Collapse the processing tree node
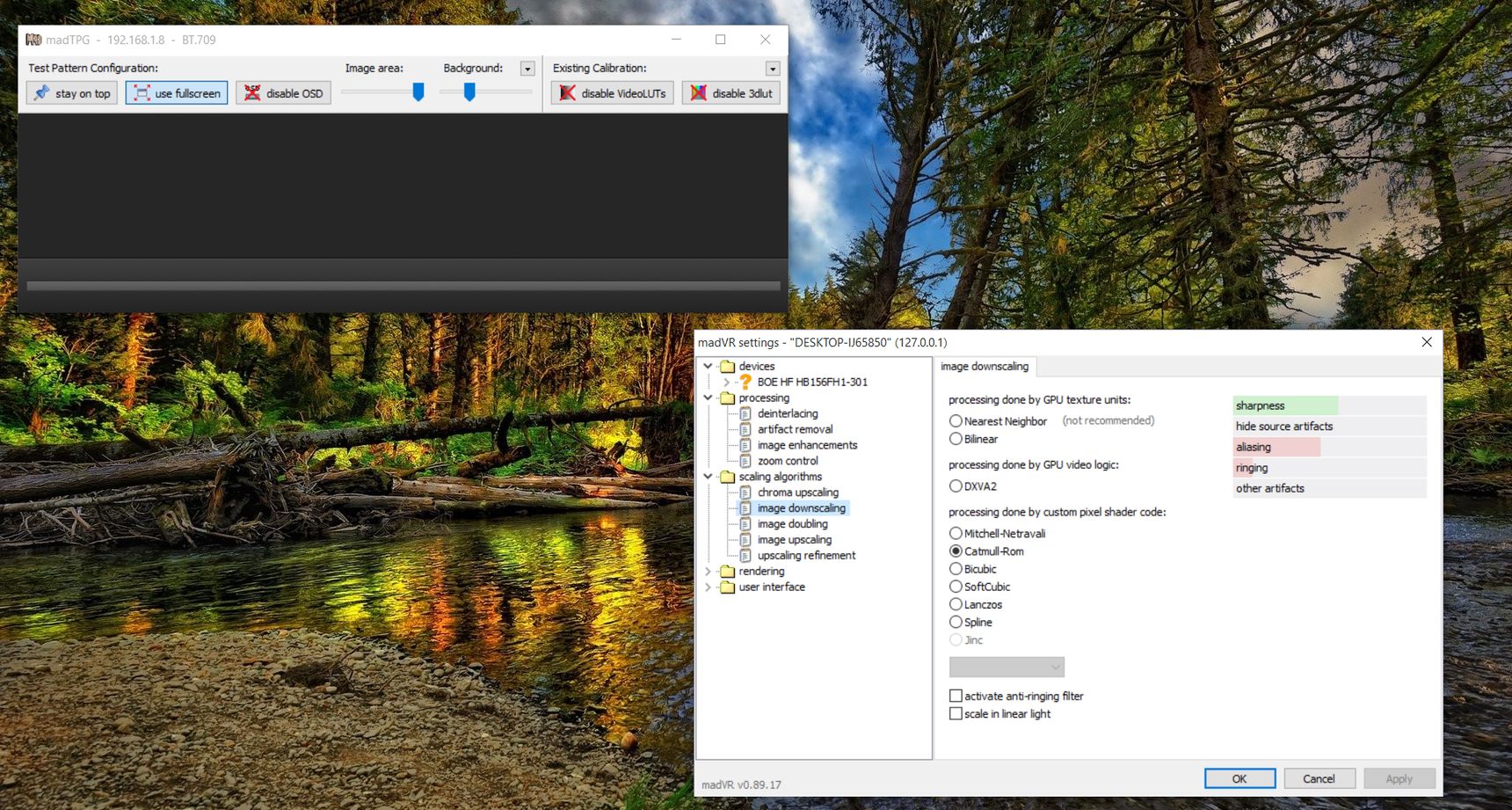This screenshot has height=810, width=1512. 709,398
